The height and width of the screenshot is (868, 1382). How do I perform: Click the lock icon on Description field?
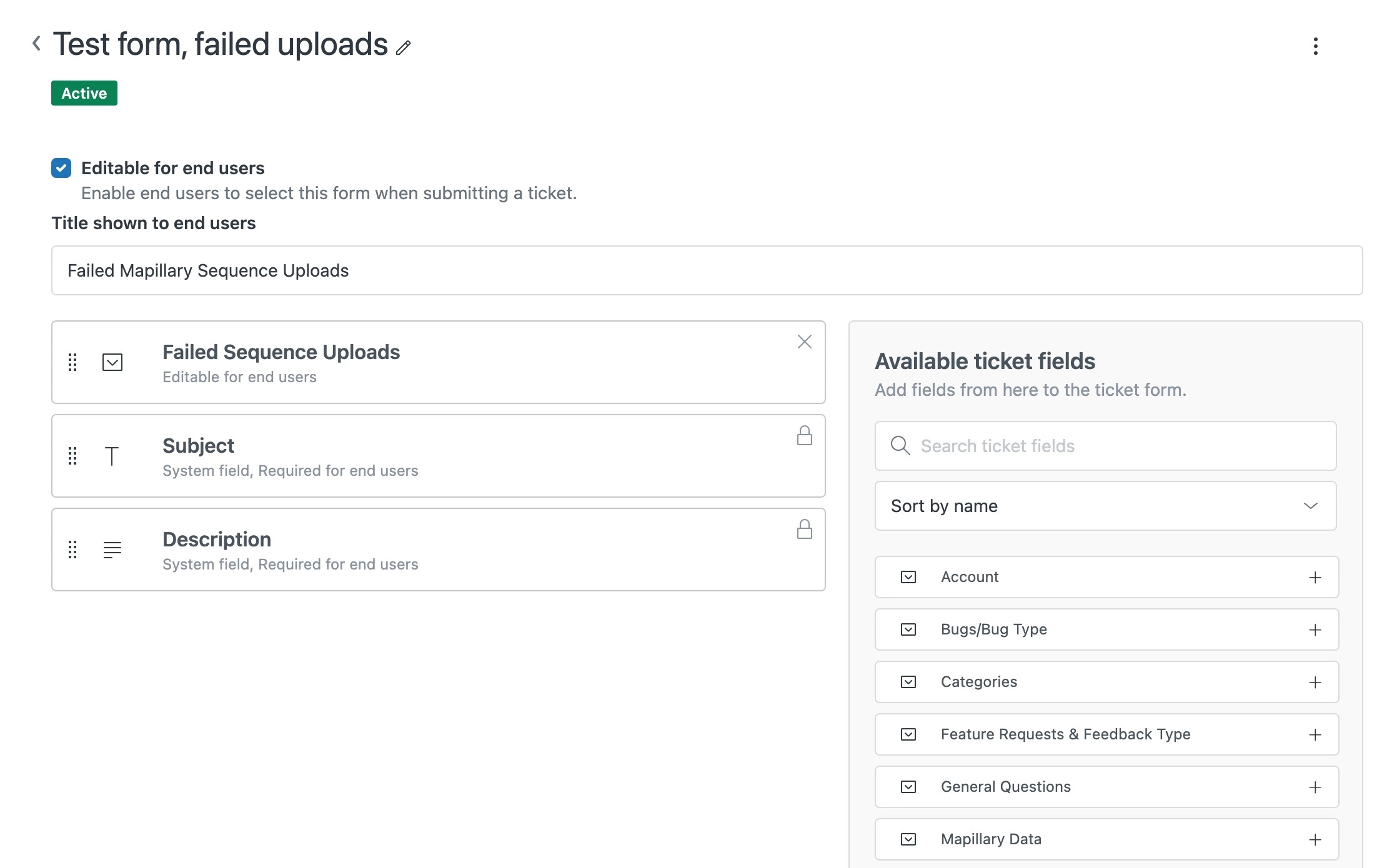804,530
